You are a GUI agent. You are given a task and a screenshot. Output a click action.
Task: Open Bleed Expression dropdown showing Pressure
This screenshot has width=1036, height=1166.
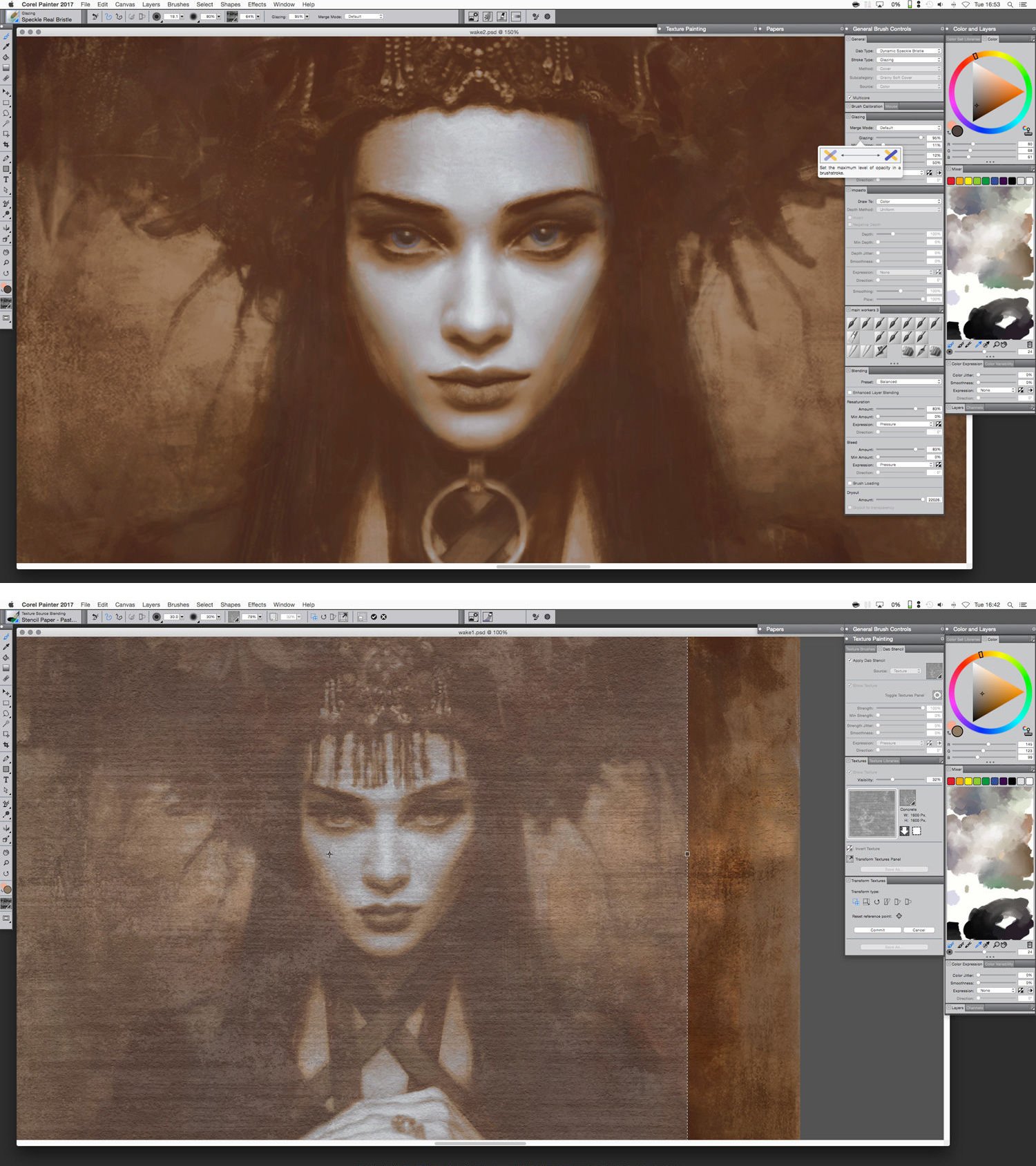click(905, 465)
